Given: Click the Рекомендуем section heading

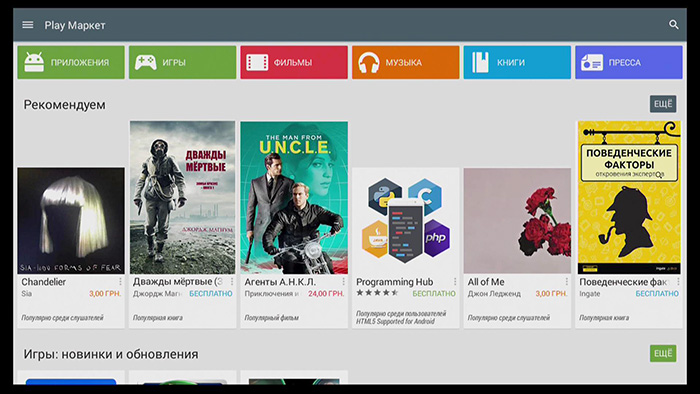Looking at the screenshot, I should pos(65,105).
